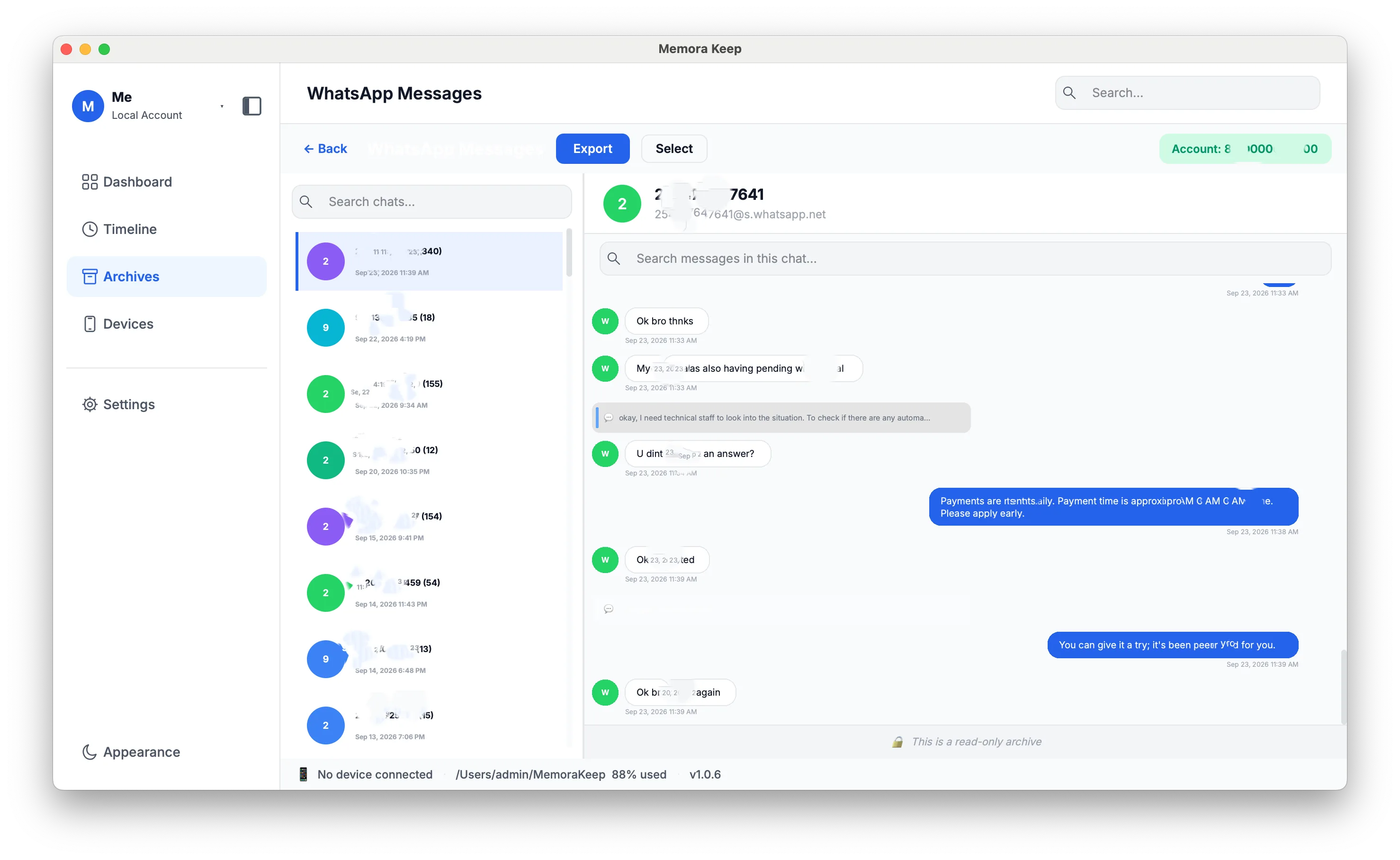Image resolution: width=1400 pixels, height=860 pixels.
Task: Click the blue M account avatar
Action: pos(88,106)
